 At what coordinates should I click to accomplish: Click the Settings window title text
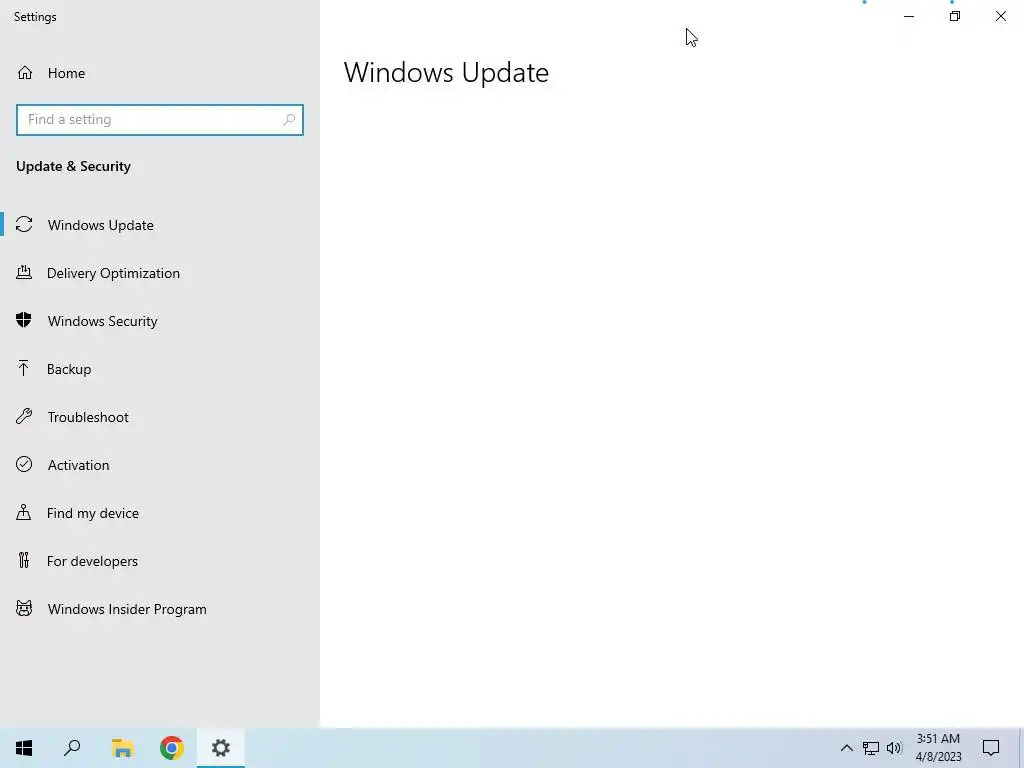click(35, 17)
